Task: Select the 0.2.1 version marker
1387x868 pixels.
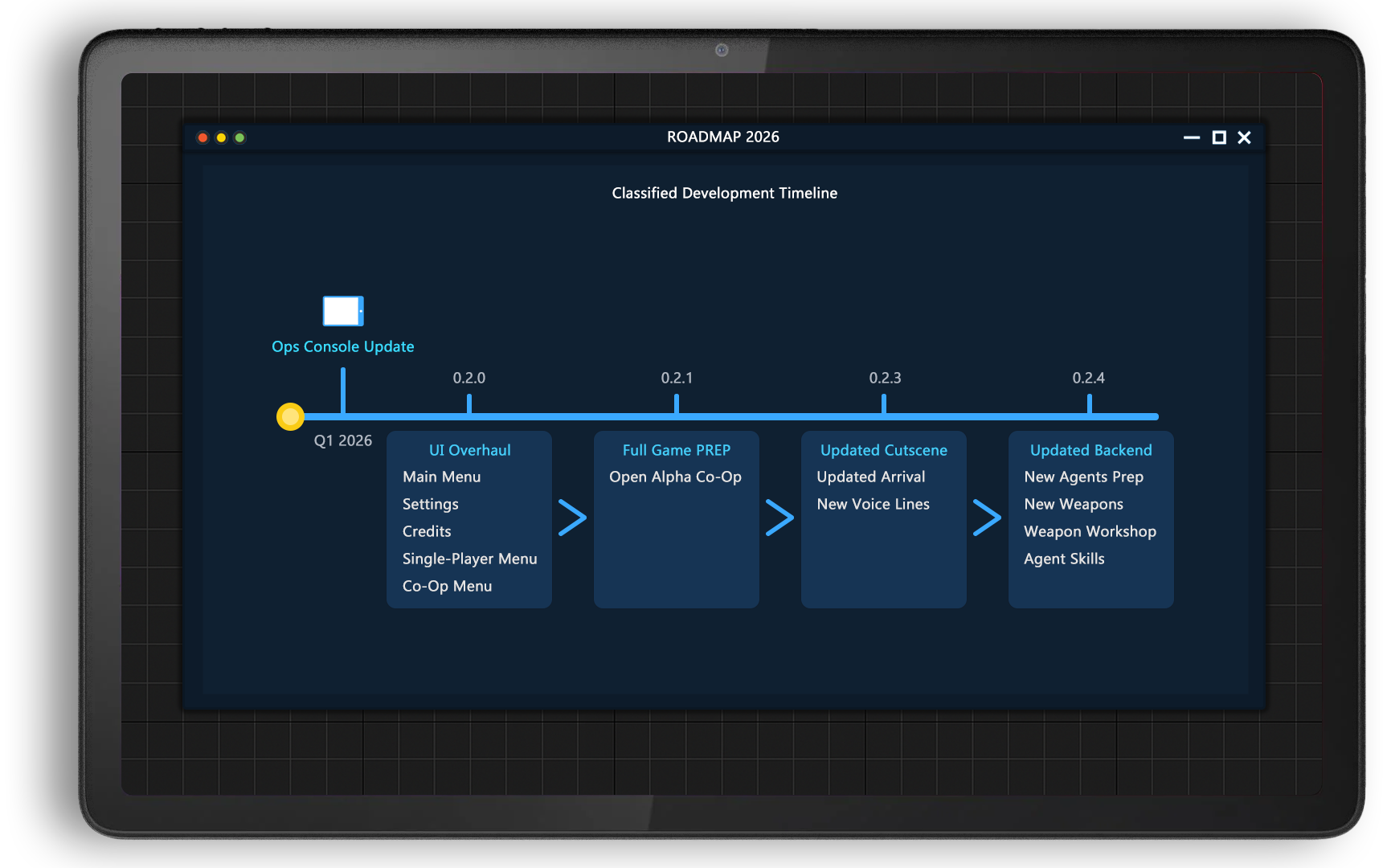Action: click(677, 378)
